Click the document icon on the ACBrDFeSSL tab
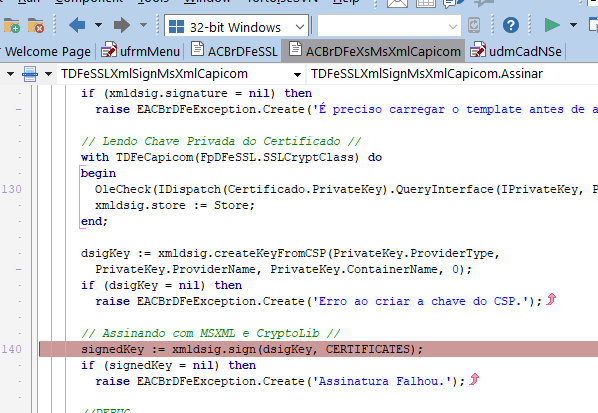 click(x=197, y=49)
